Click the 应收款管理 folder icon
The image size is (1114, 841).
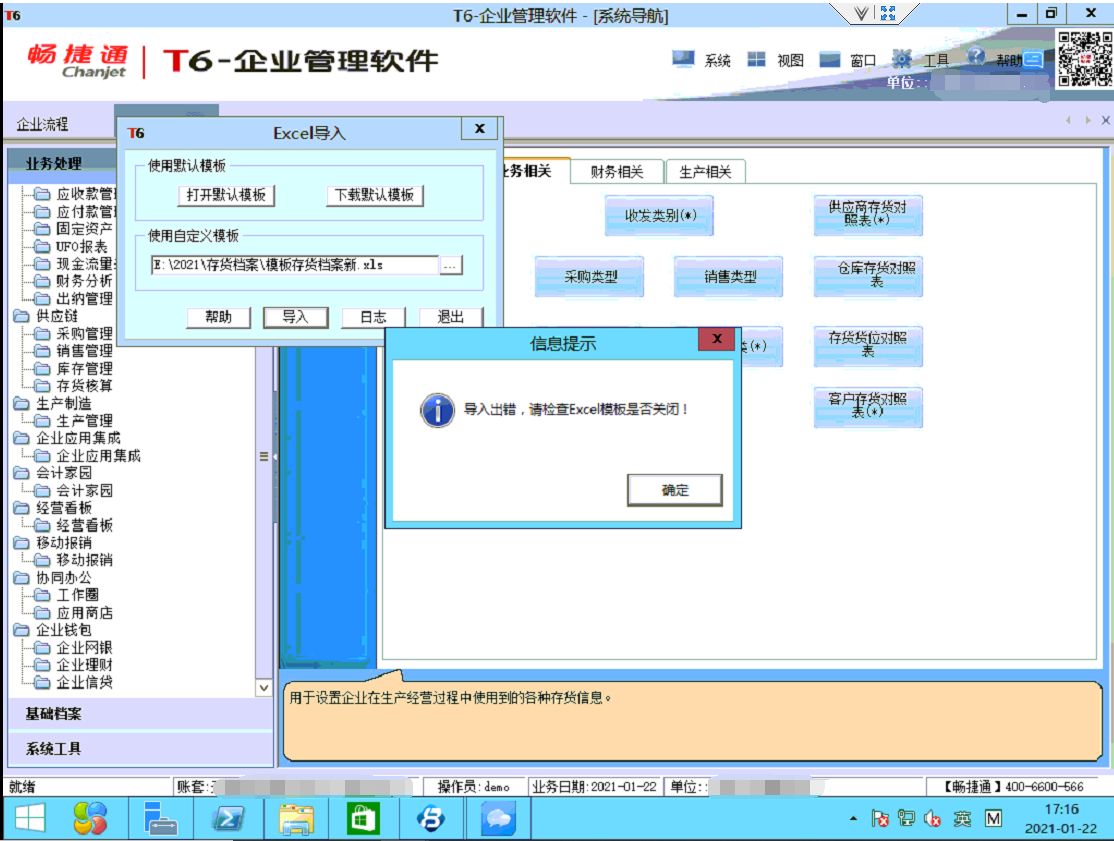43,194
